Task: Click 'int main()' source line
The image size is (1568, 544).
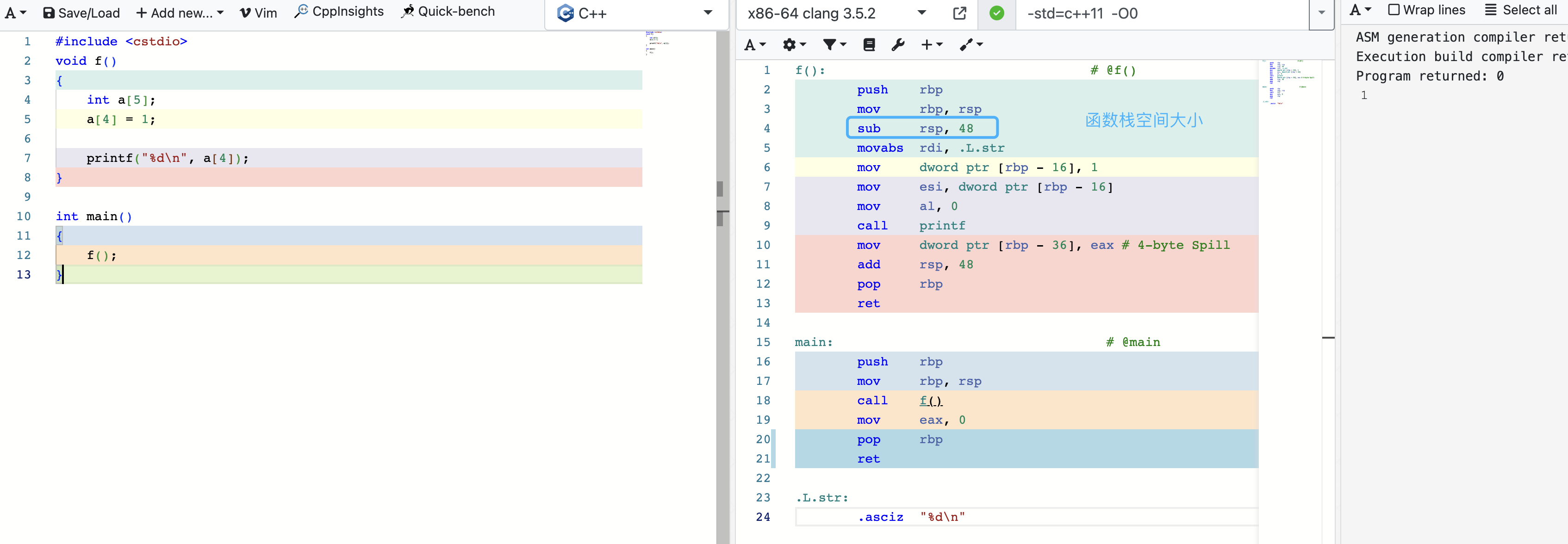Action: click(94, 216)
